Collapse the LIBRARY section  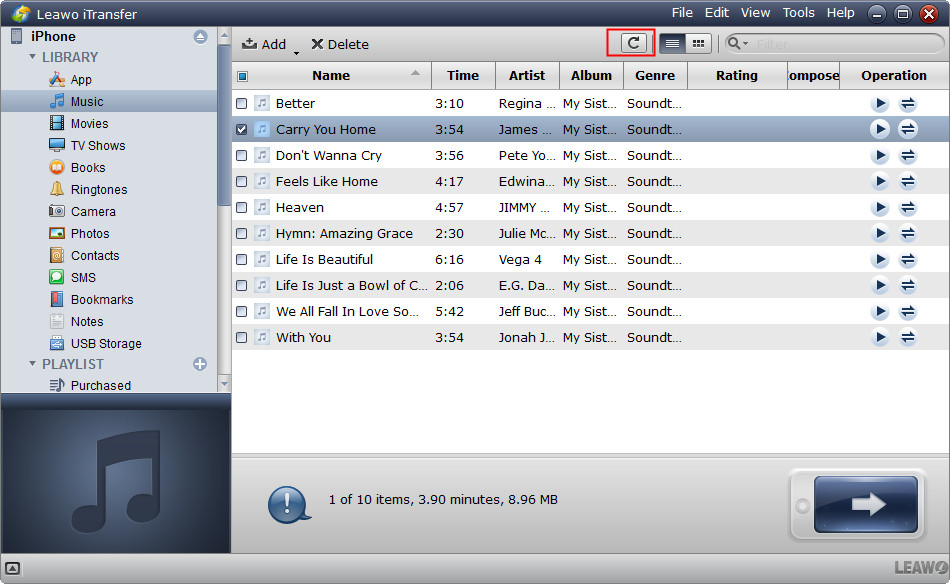pyautogui.click(x=33, y=57)
